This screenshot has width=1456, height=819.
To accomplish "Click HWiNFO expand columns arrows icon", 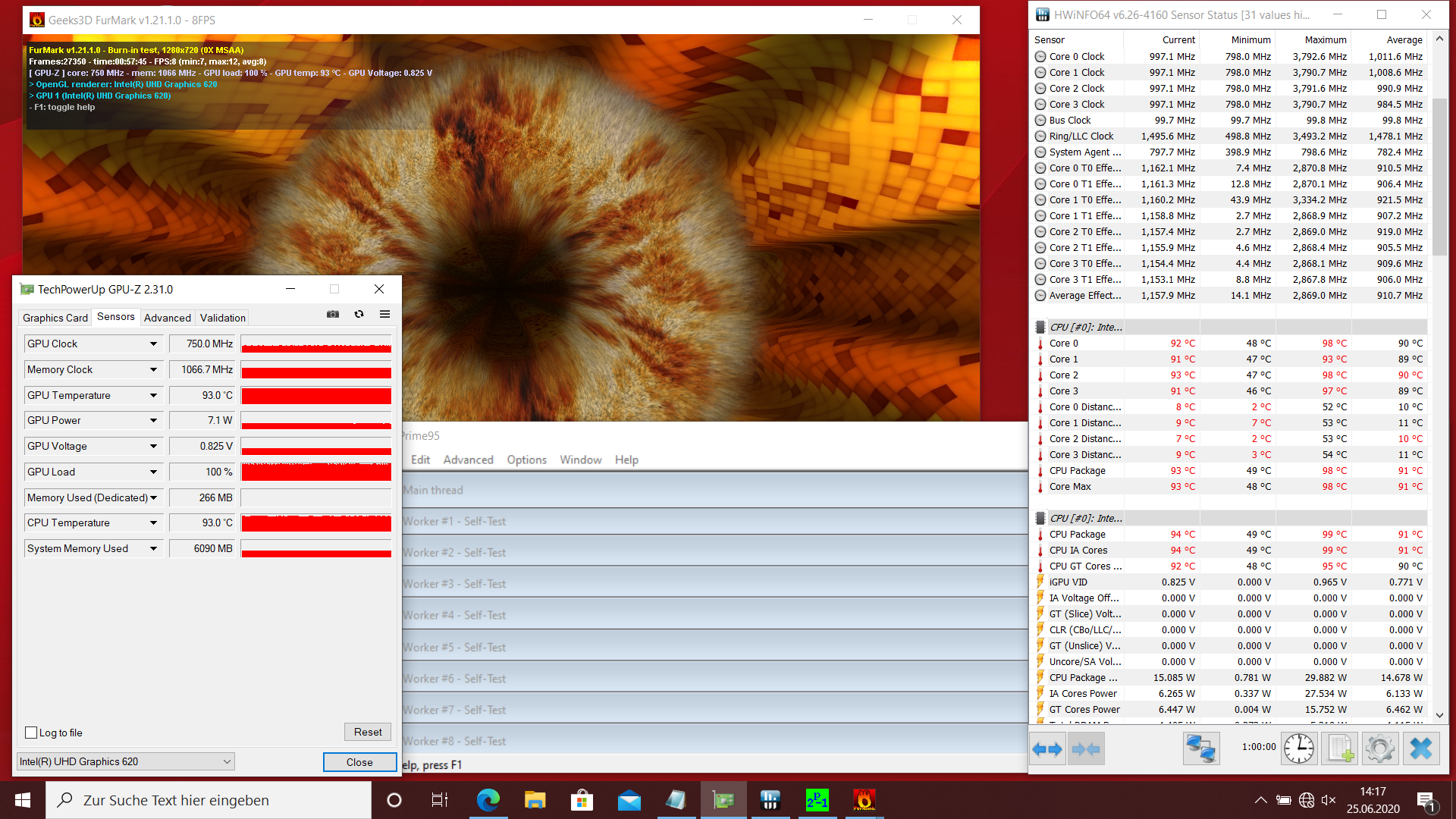I will tap(1047, 749).
